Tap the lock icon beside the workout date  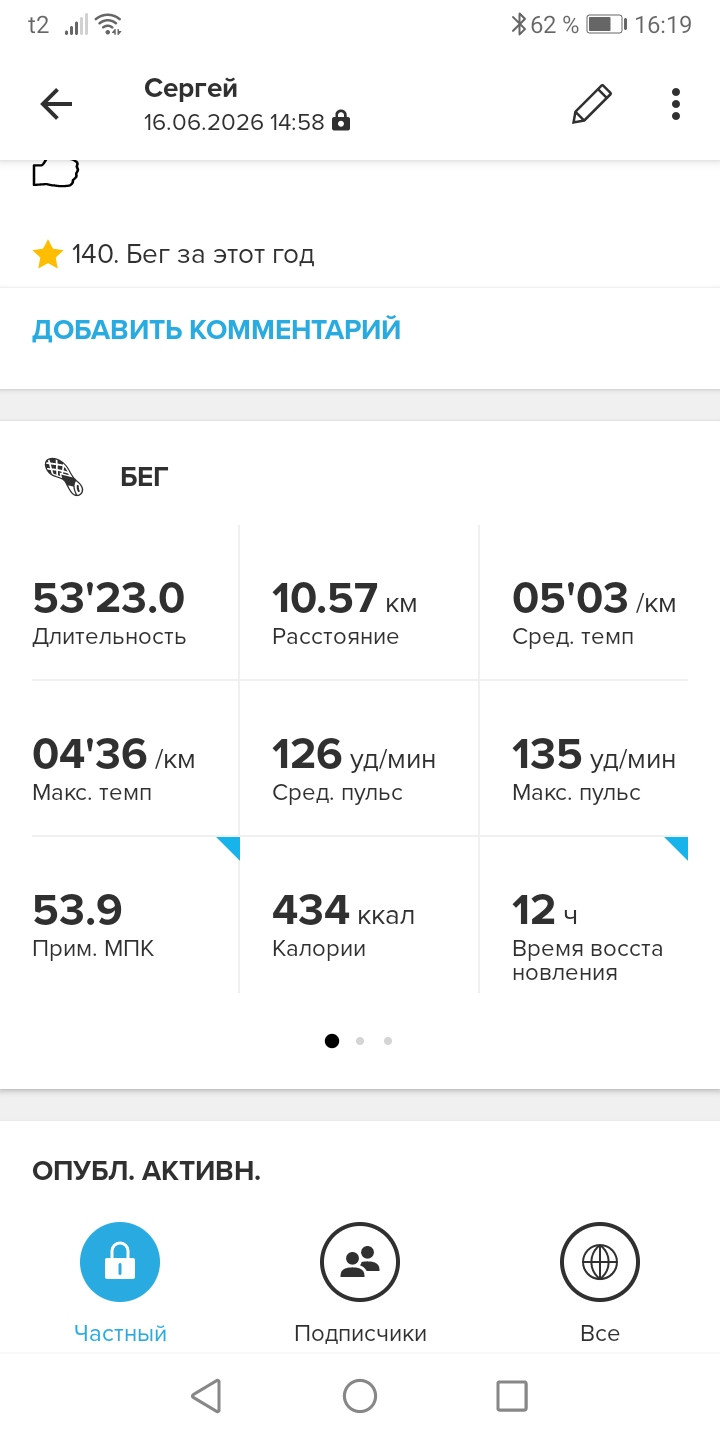coord(341,122)
